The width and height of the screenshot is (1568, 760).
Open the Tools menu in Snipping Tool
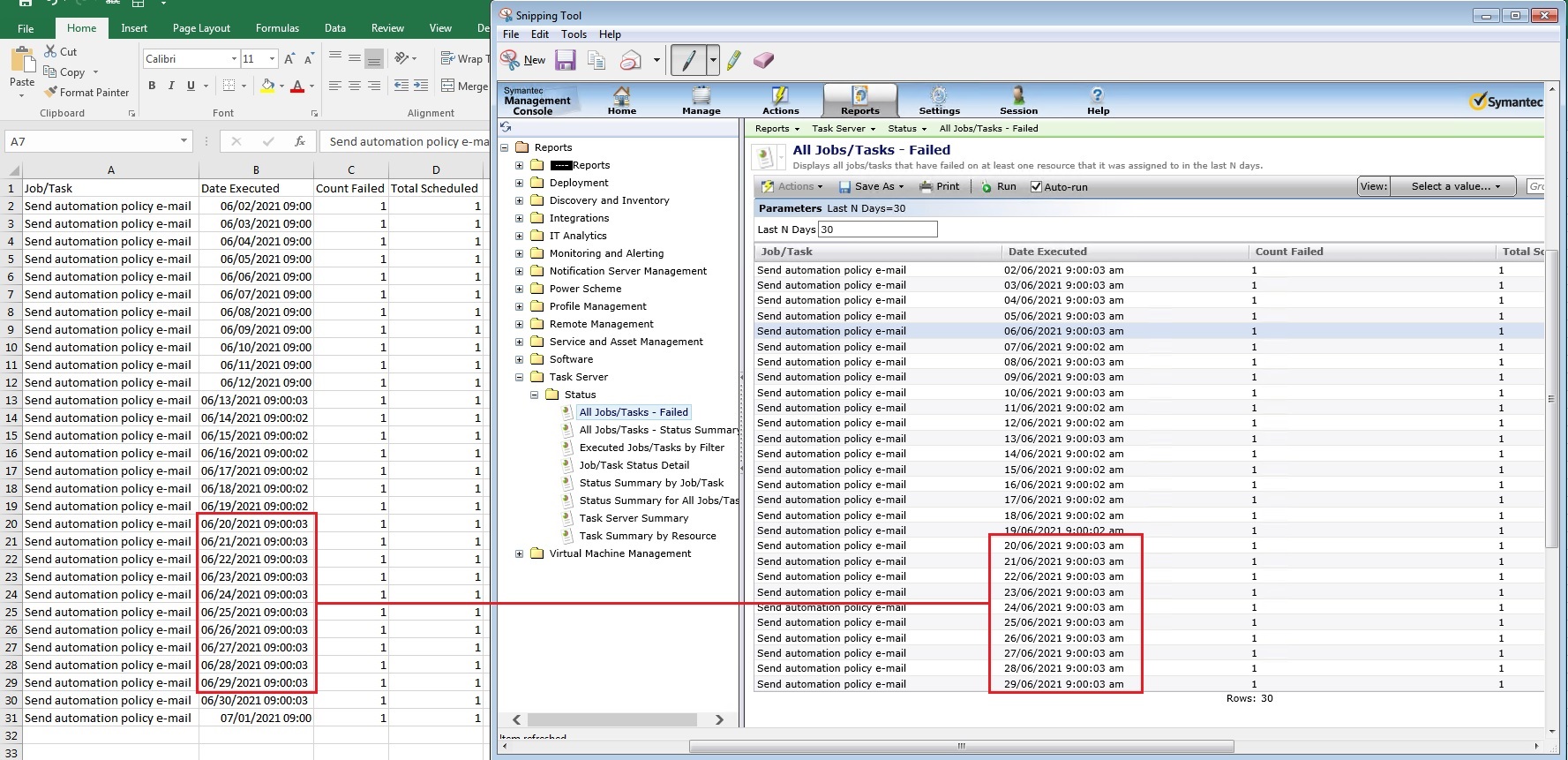pyautogui.click(x=574, y=34)
